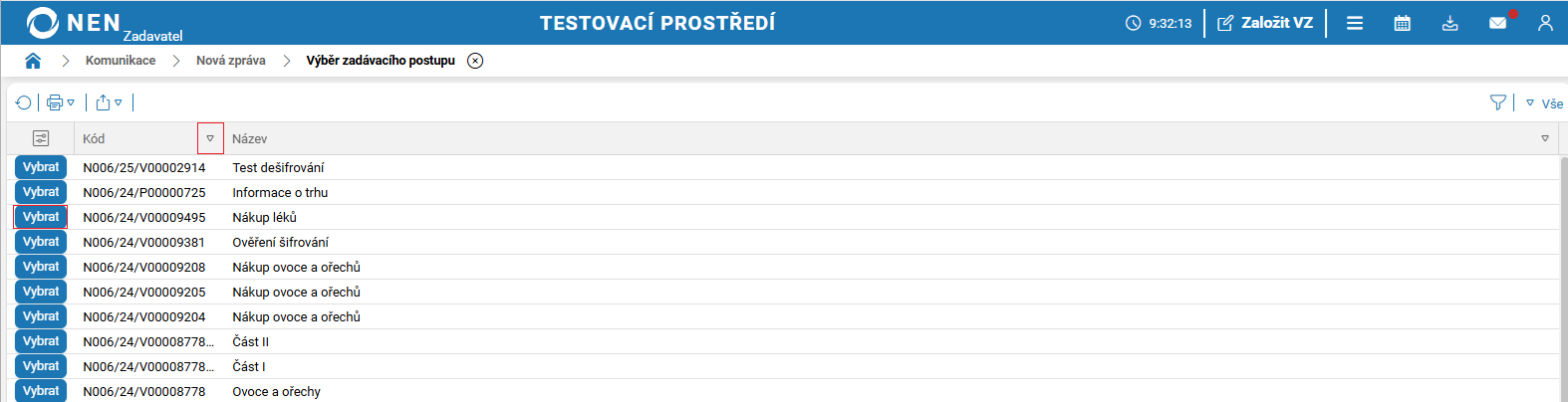Click the printer icon in toolbar
Image resolution: width=1568 pixels, height=402 pixels.
point(55,102)
